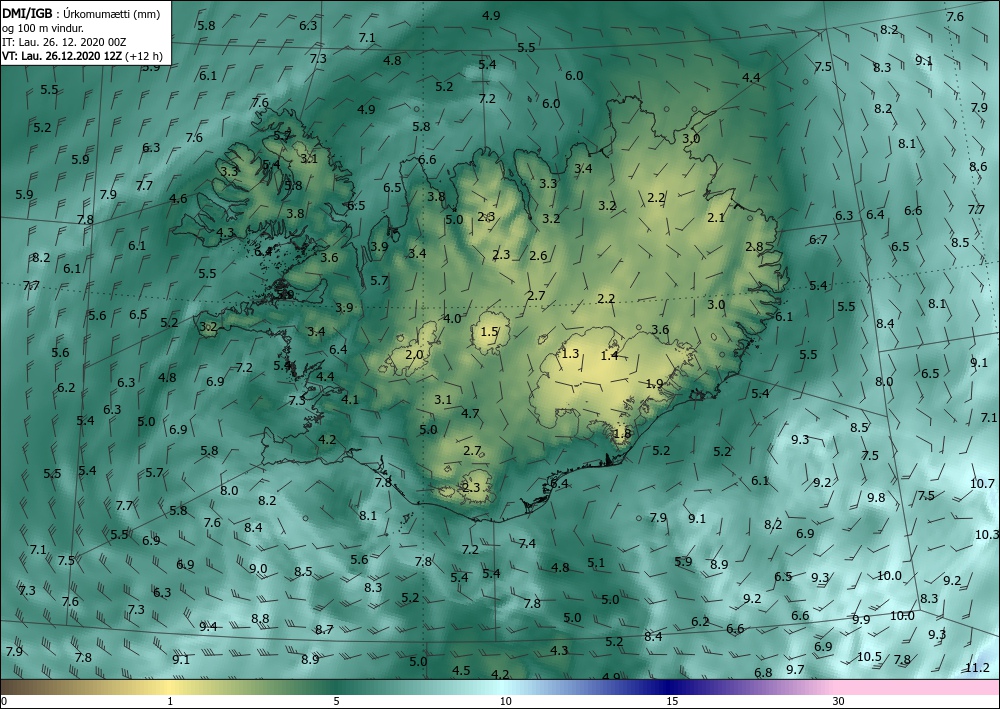The image size is (1000, 709).
Task: Click the 4.6 value on the map
Action: [x=178, y=198]
